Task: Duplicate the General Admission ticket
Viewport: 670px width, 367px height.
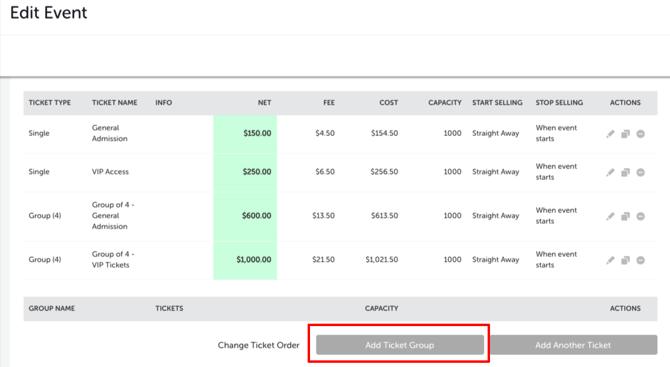Action: [x=625, y=134]
